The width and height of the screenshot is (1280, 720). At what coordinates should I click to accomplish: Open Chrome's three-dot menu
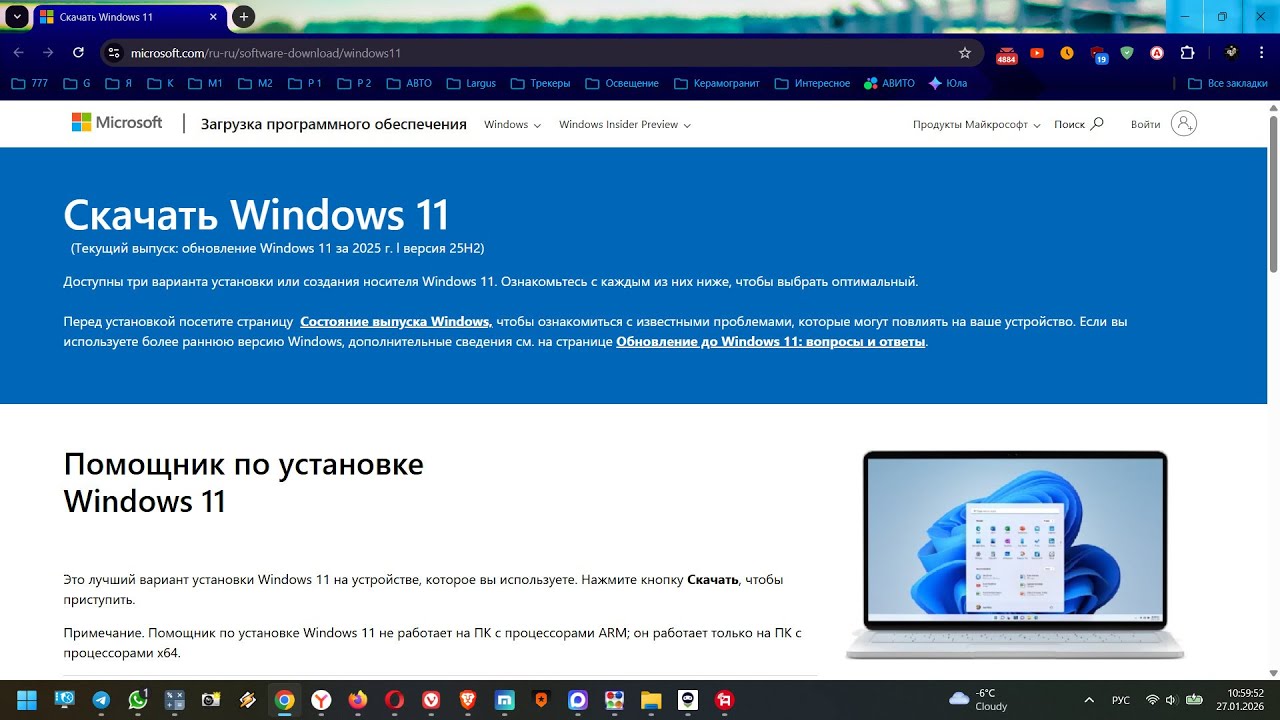(1261, 53)
